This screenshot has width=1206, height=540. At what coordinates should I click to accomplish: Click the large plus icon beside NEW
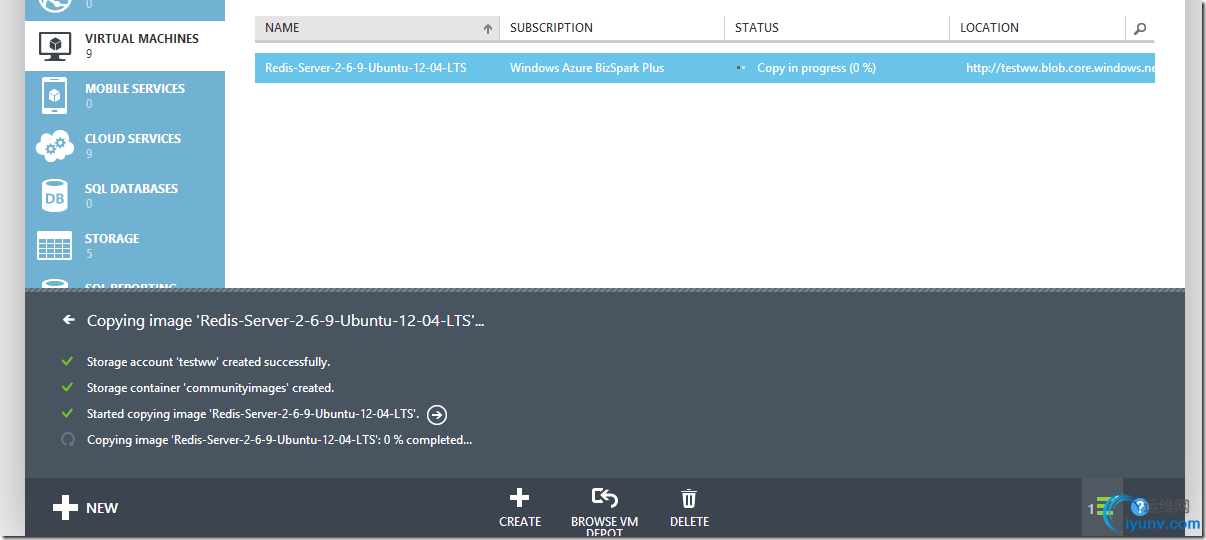(65, 508)
